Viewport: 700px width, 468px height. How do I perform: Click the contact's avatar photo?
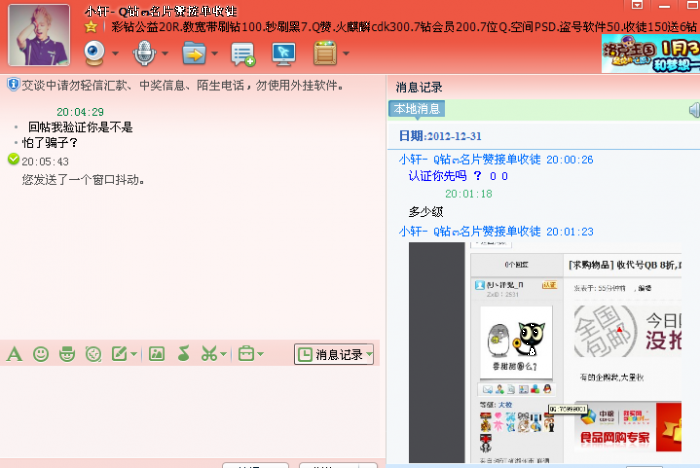[39, 35]
